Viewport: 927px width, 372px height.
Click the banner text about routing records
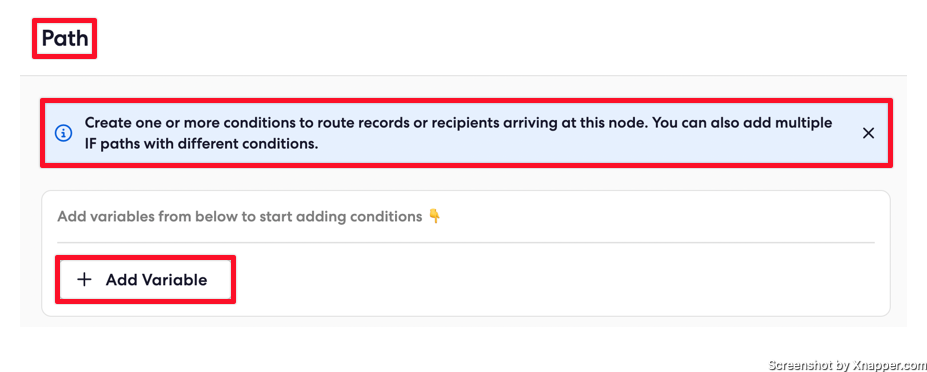coord(458,133)
